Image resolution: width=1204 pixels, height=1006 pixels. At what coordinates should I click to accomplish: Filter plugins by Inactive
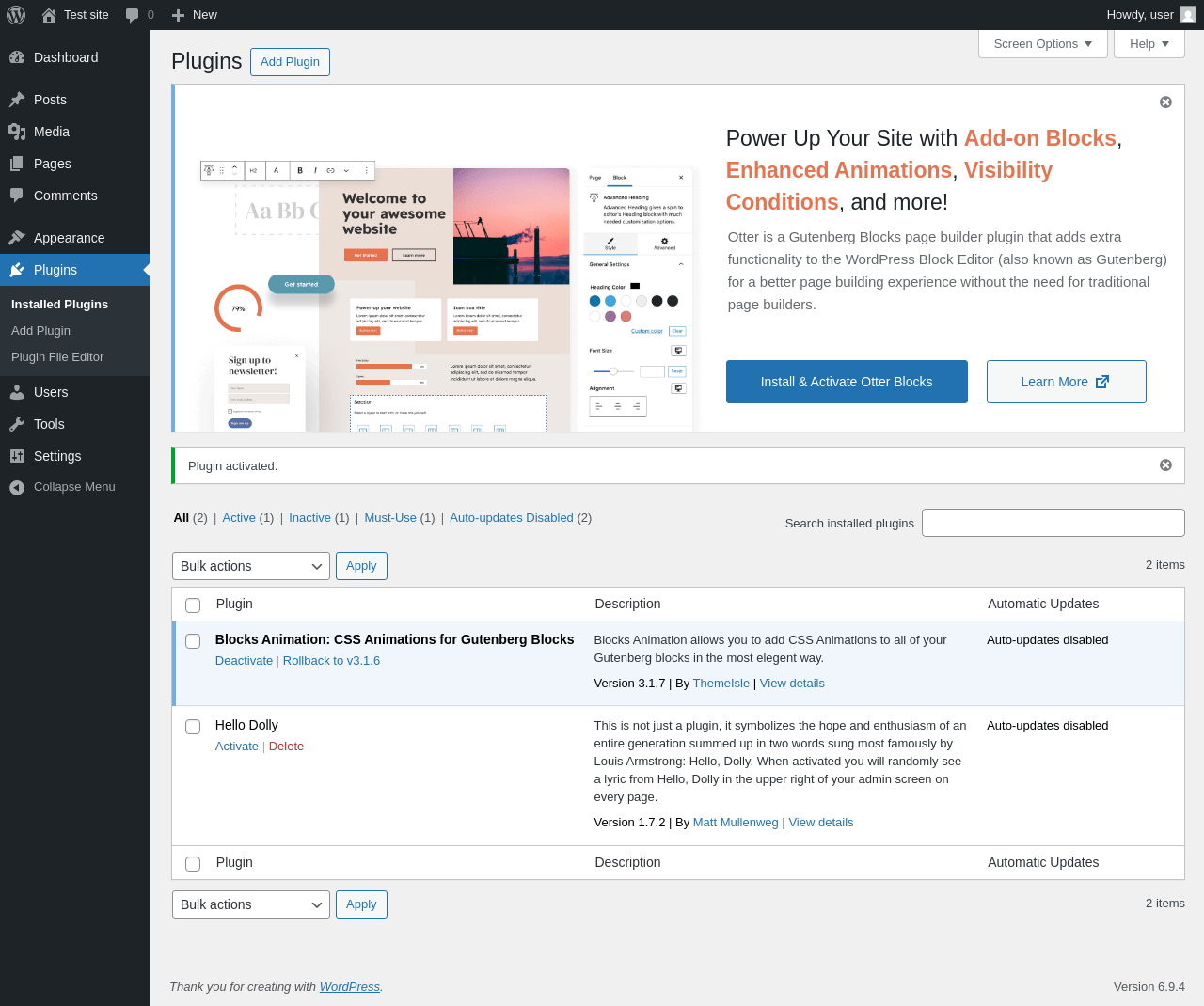pyautogui.click(x=309, y=518)
